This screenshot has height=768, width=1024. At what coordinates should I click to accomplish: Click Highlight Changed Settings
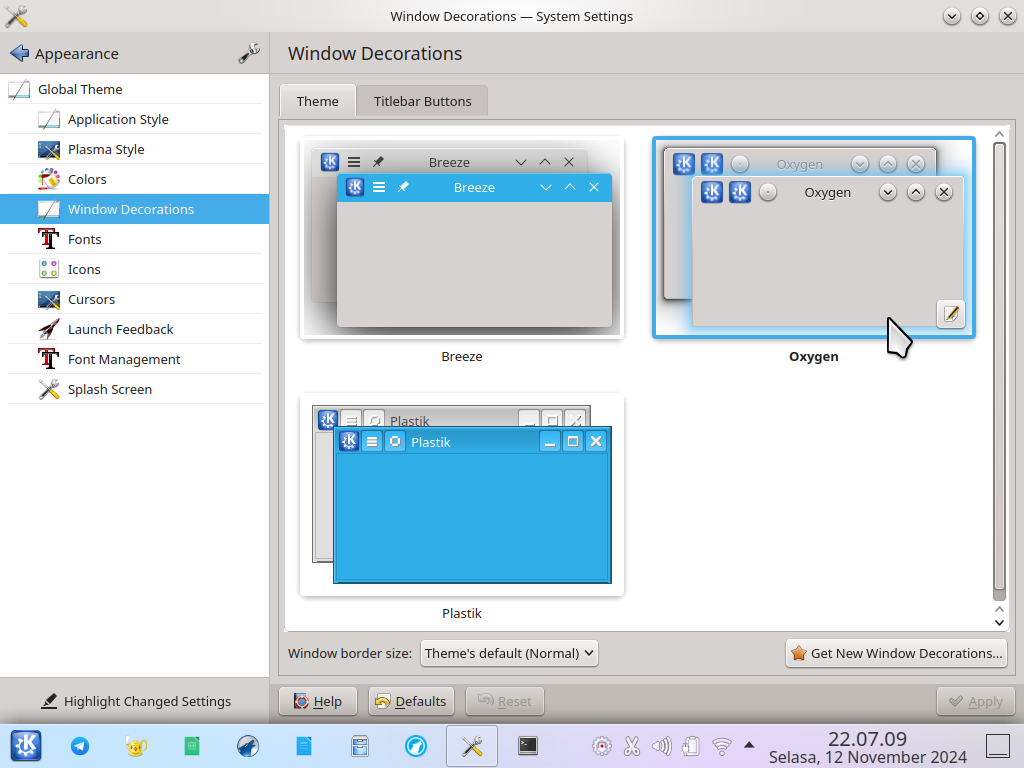[135, 701]
